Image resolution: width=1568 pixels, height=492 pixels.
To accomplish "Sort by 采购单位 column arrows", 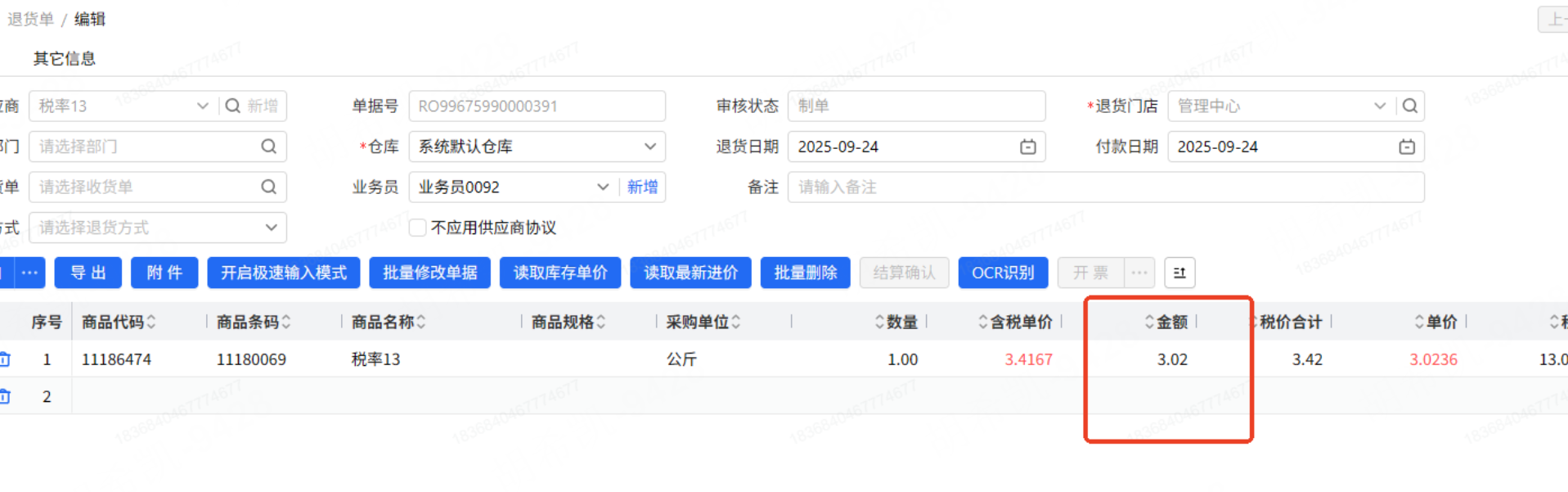I will (736, 322).
